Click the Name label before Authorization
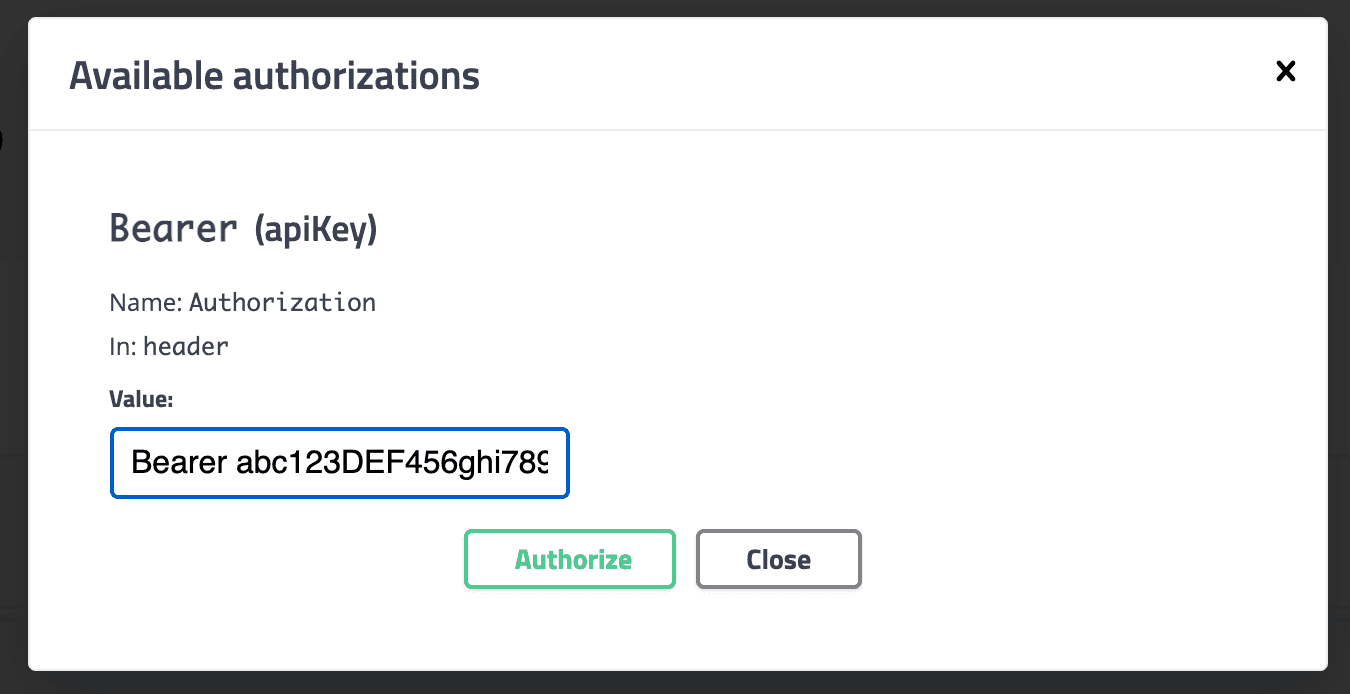The image size is (1350, 694). pos(146,302)
